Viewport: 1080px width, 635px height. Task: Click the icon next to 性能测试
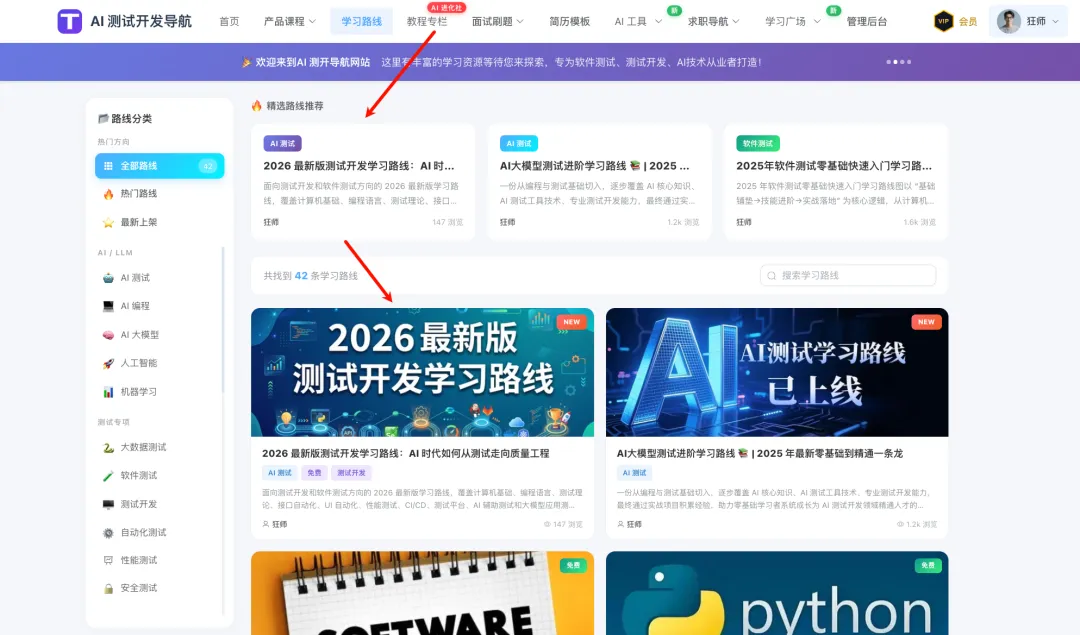coord(108,561)
